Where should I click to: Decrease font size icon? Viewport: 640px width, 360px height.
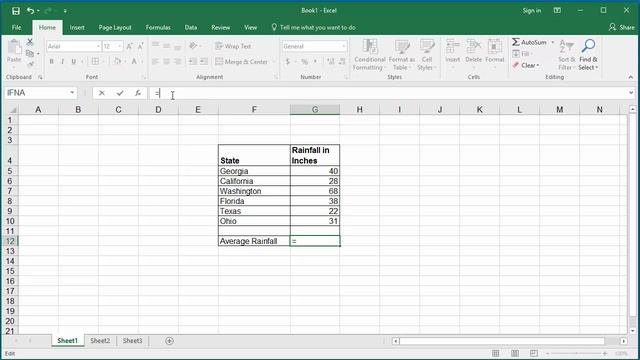point(140,47)
